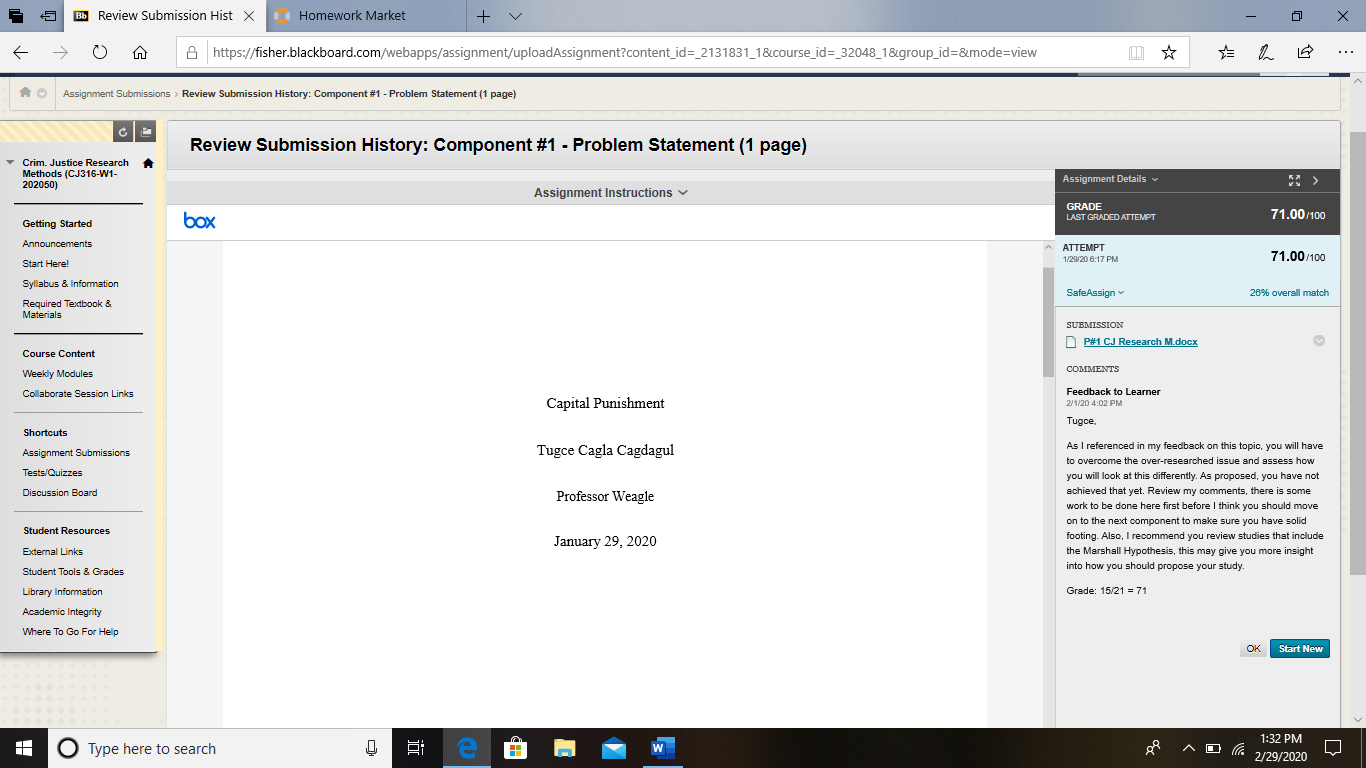Image resolution: width=1366 pixels, height=768 pixels.
Task: Click the Start New button
Action: point(1300,649)
